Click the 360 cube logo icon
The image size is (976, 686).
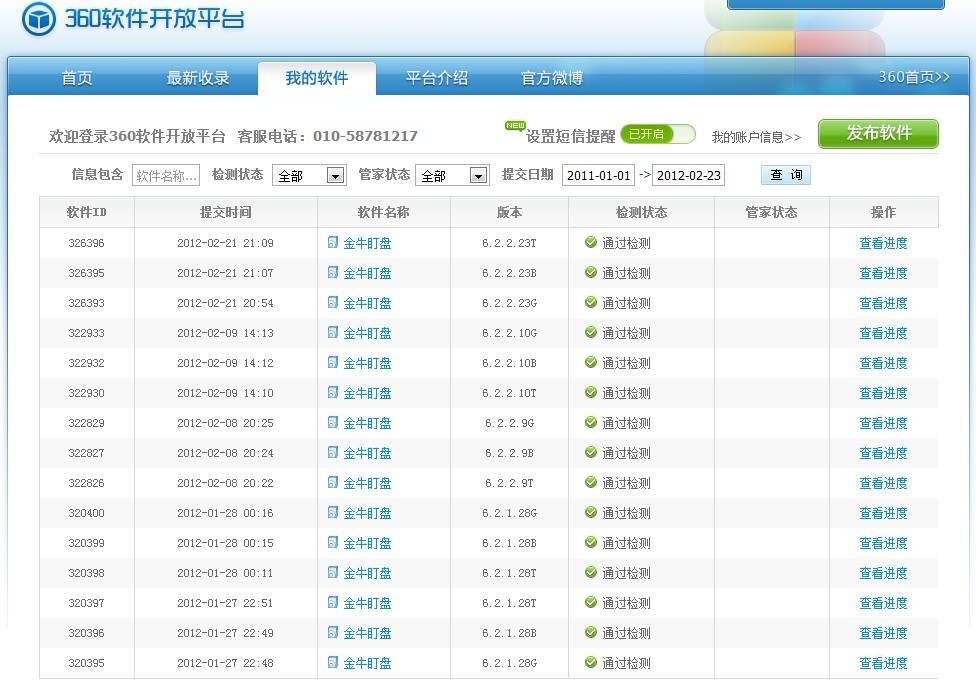[39, 19]
